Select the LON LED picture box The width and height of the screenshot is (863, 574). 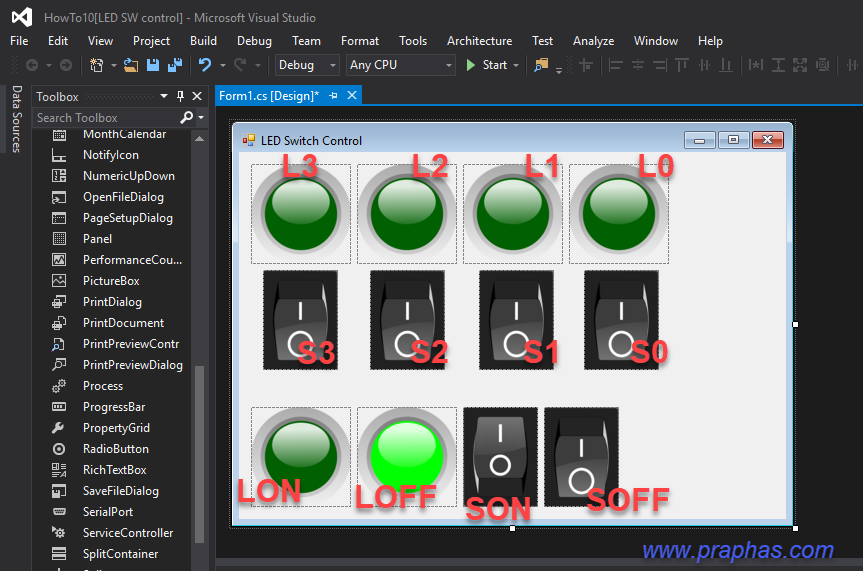(x=301, y=457)
